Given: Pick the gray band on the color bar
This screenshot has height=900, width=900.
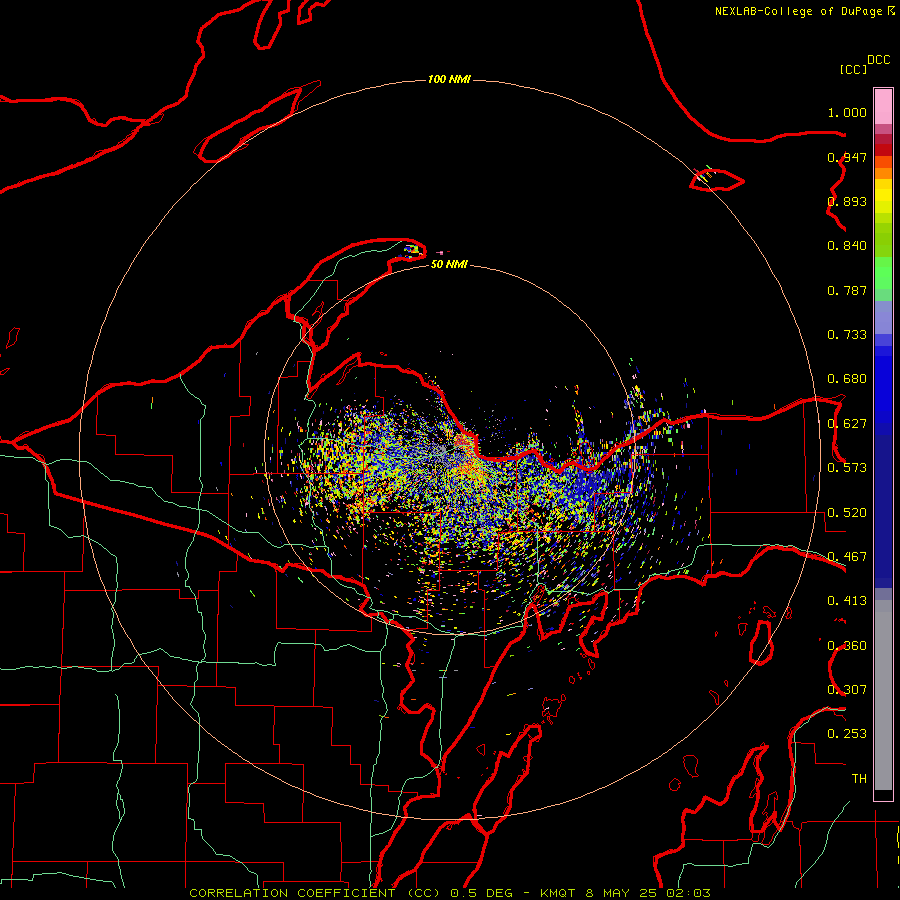Looking at the screenshot, I should coord(883,695).
